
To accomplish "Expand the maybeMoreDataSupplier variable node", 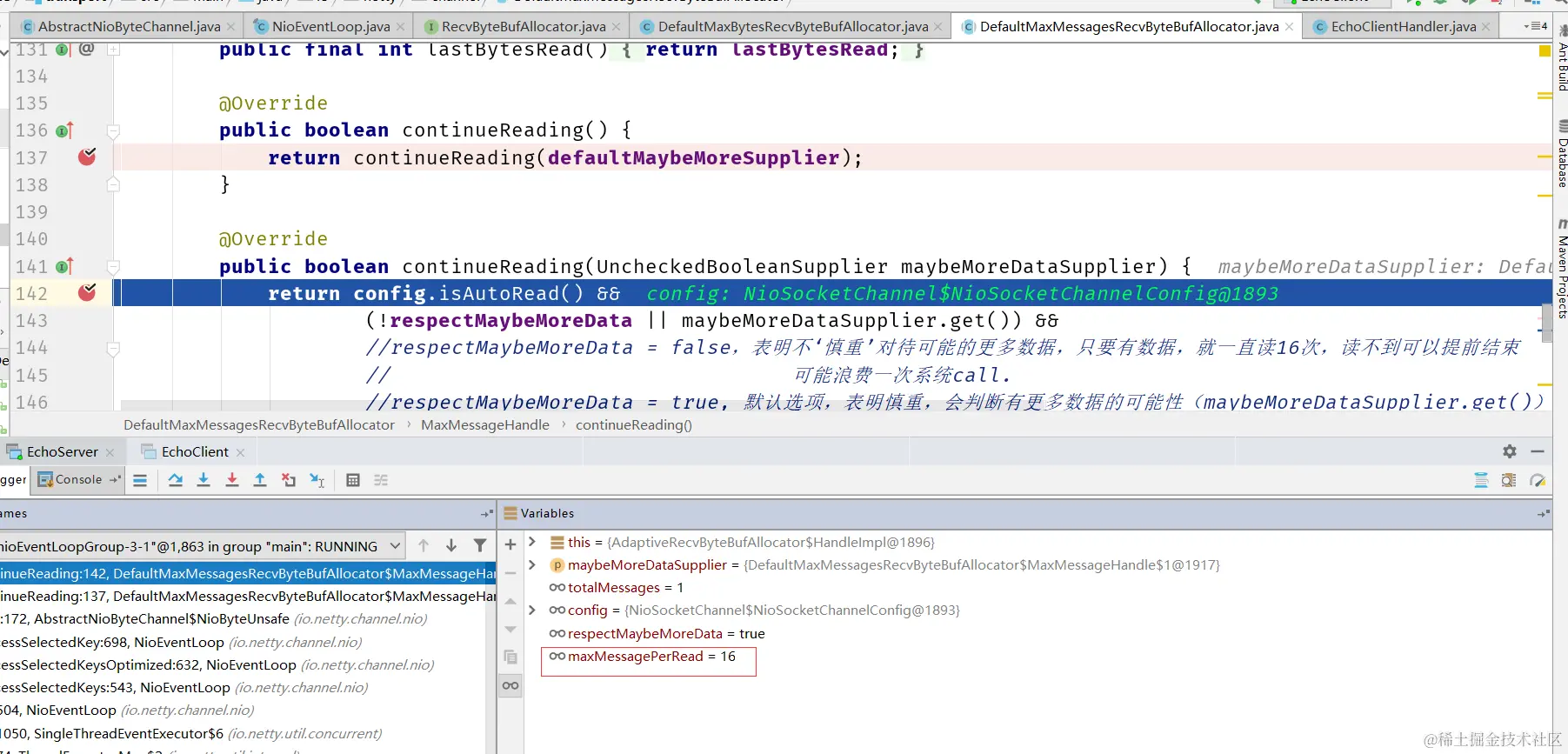I will (x=532, y=564).
